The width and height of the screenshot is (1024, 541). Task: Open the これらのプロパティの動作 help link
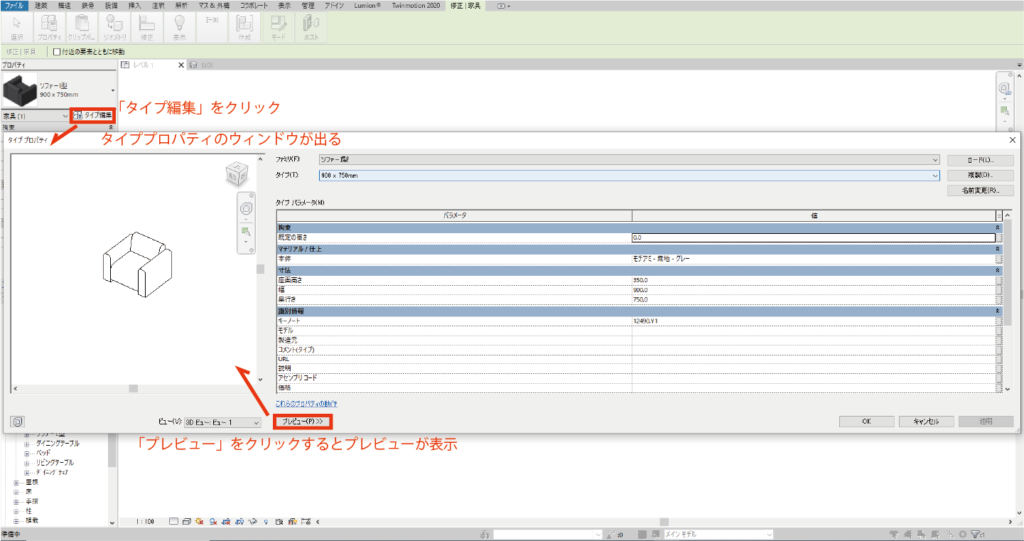tap(306, 404)
